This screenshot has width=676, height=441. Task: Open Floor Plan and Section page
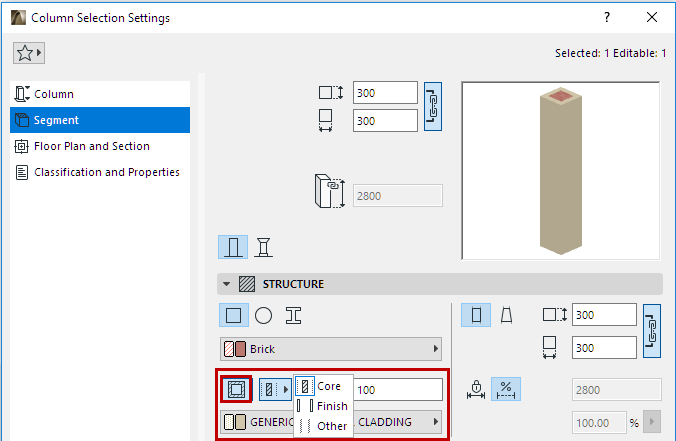click(x=100, y=146)
